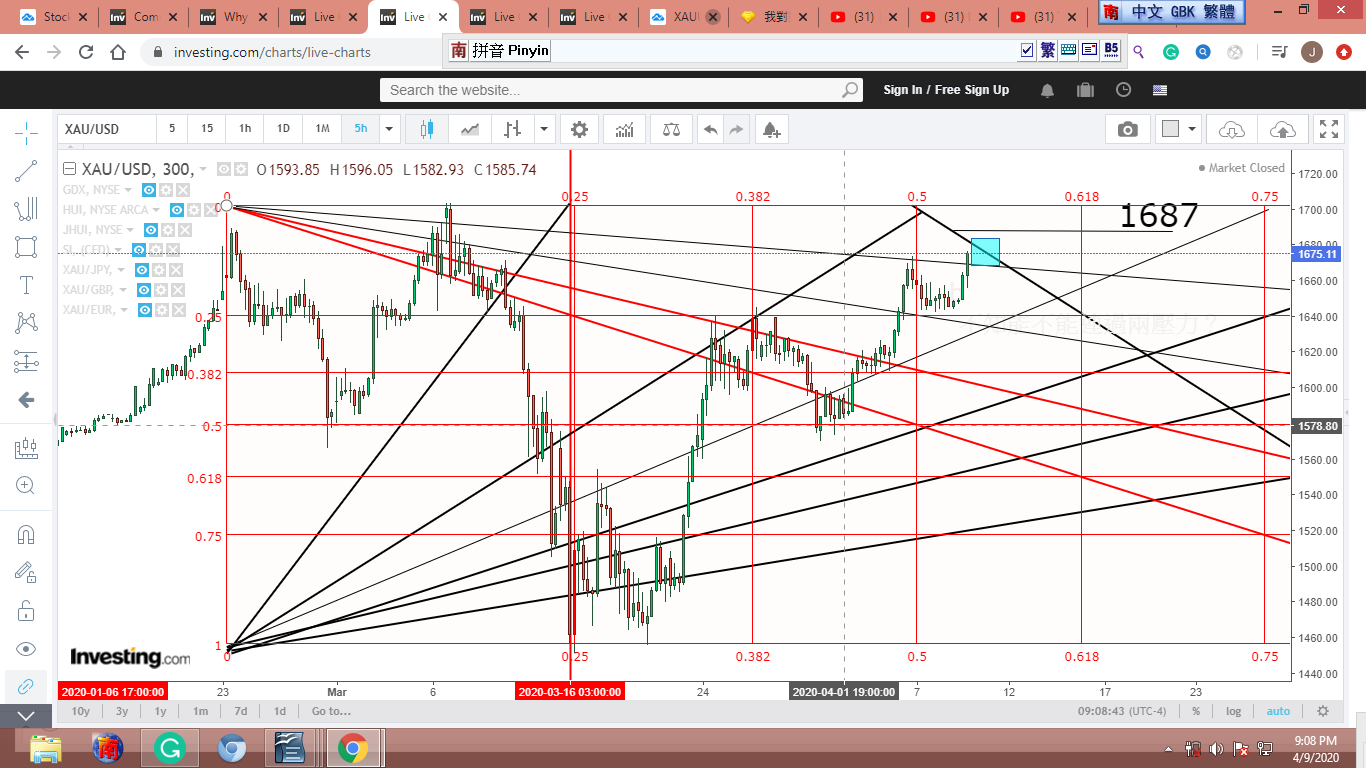
Task: Toggle visibility of JHUI, NYSE series
Action: coord(150,230)
